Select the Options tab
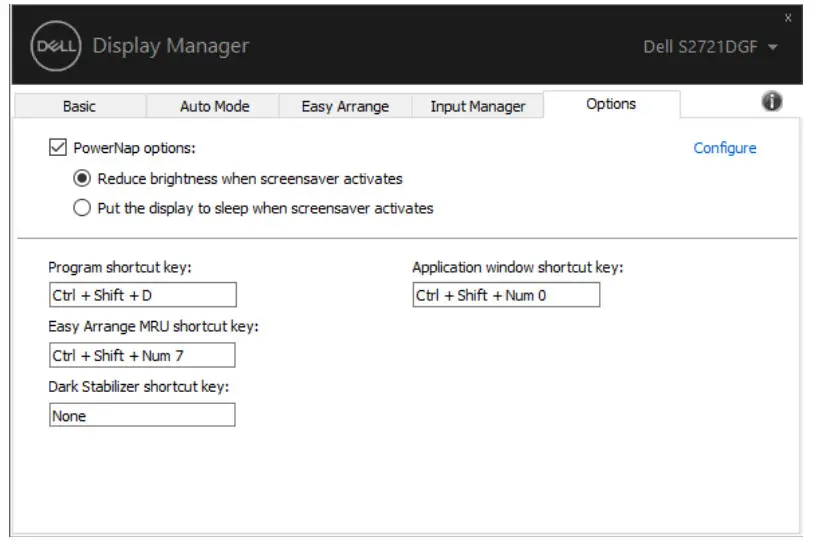 [x=611, y=104]
